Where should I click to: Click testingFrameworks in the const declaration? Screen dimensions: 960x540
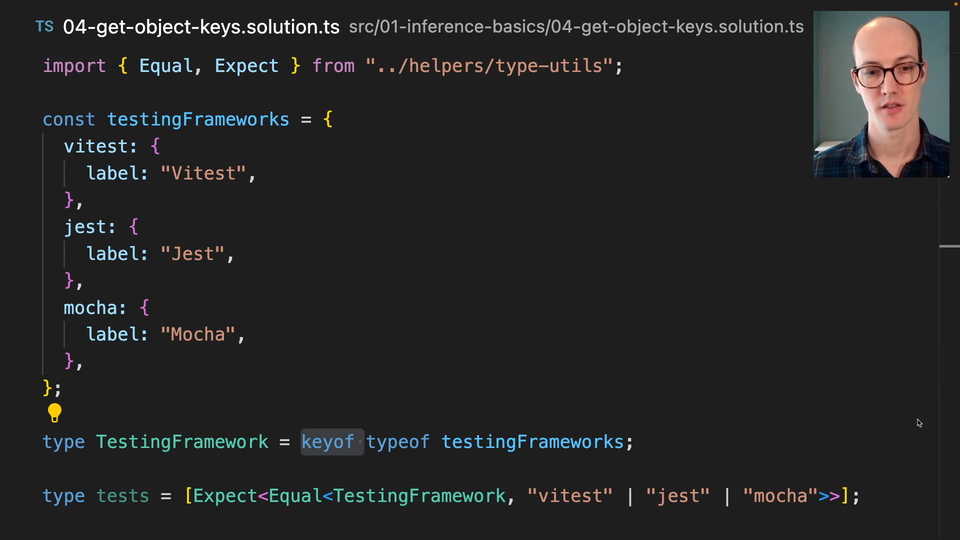[x=198, y=119]
